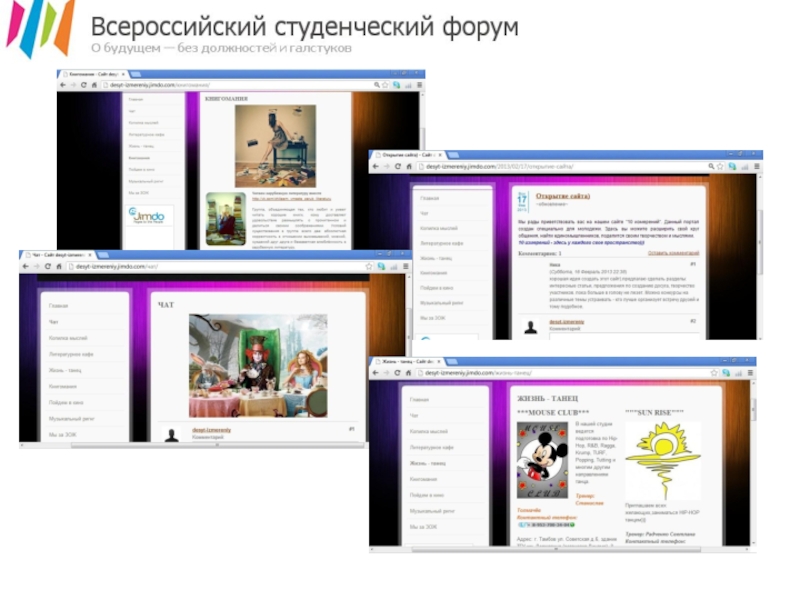Open a new tab in the Чат window
The image size is (800, 600).
click(104, 255)
